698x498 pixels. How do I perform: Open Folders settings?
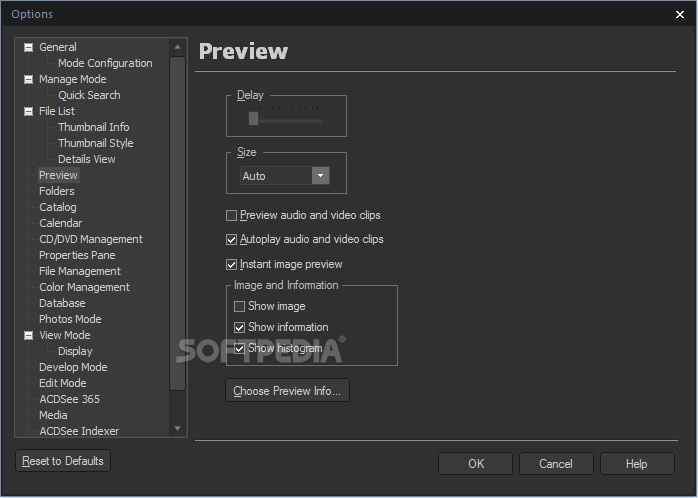[x=57, y=191]
